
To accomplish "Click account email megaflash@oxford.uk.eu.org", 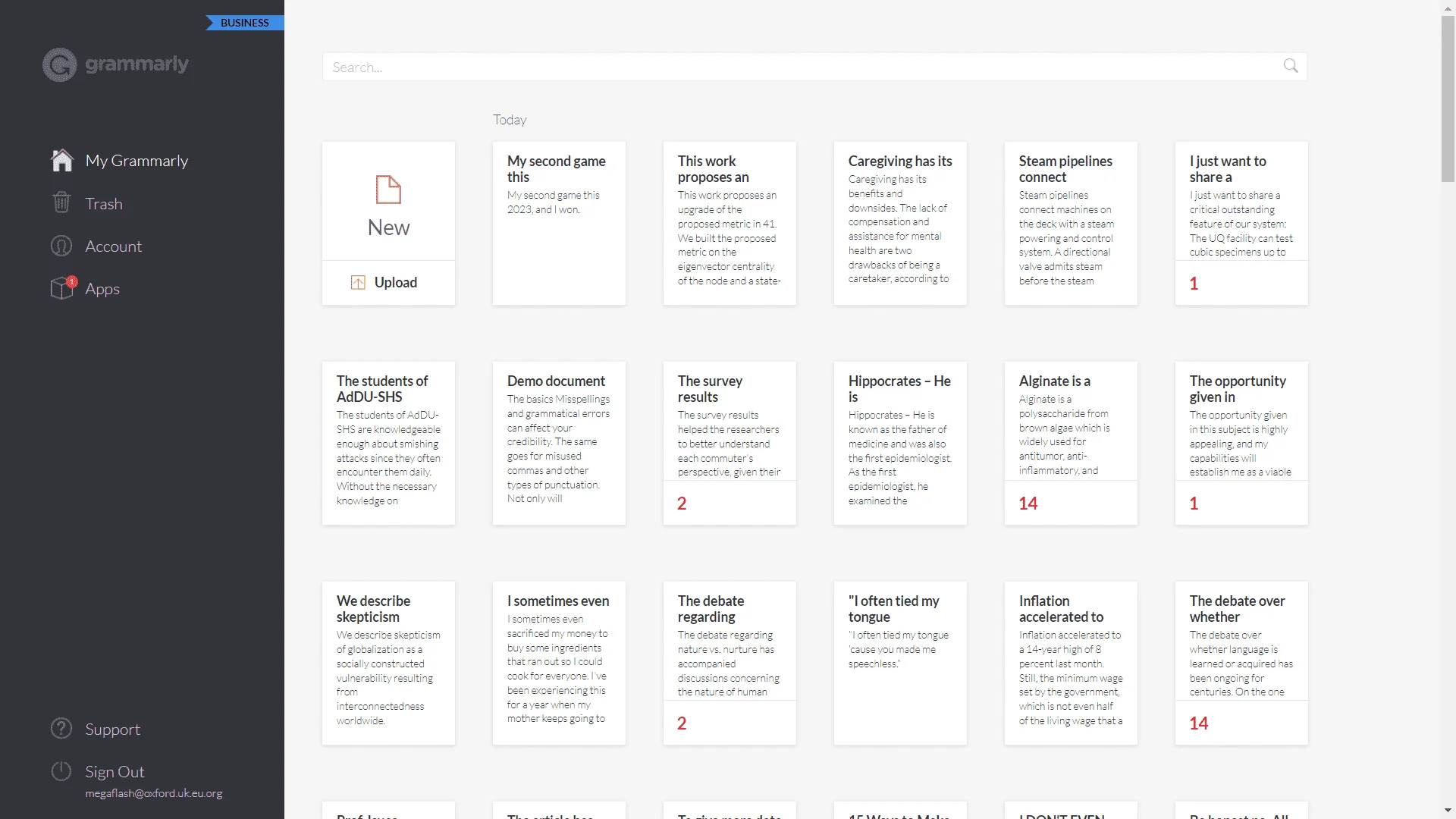I will coord(154,793).
